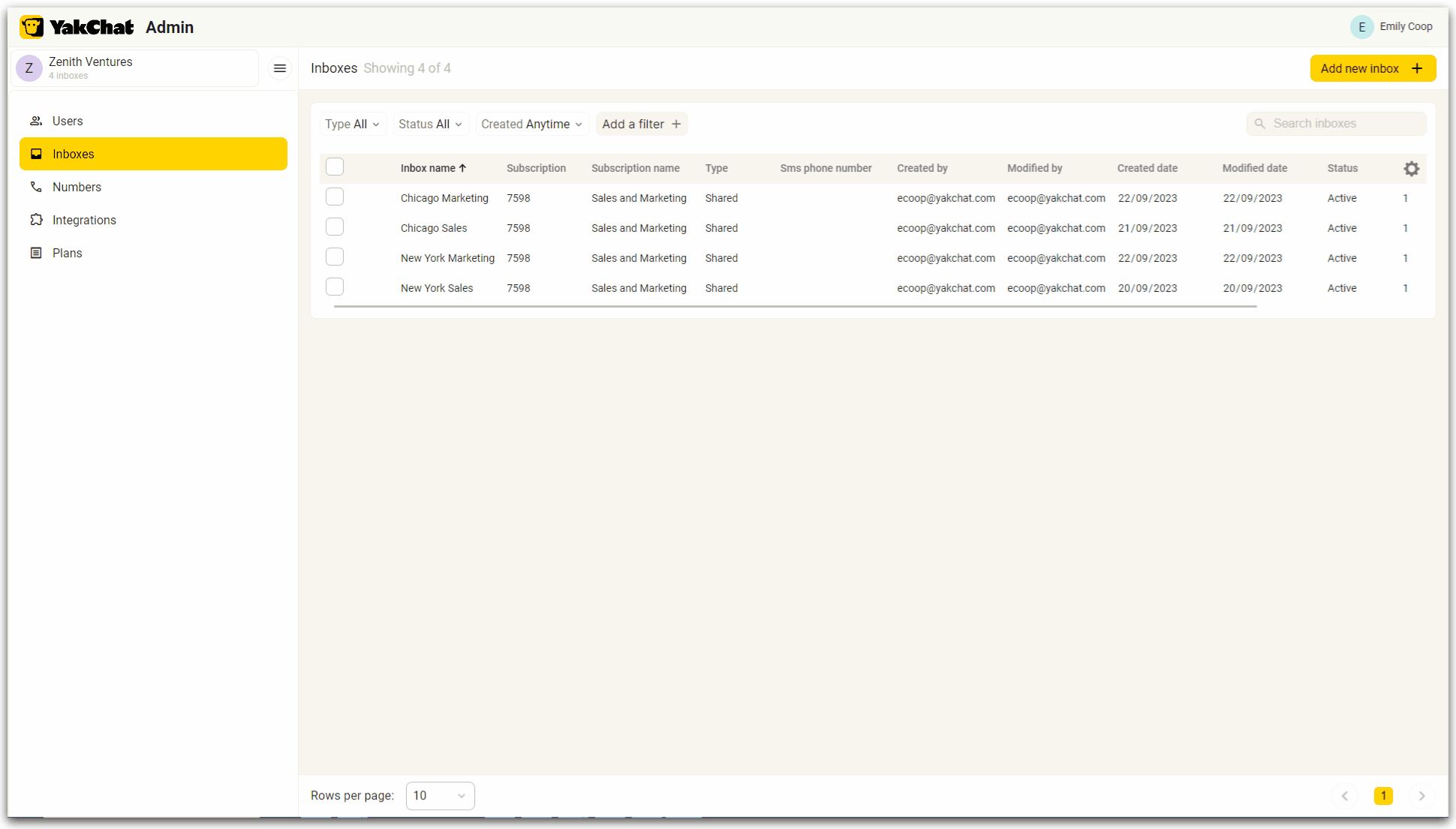Select the checkbox for Chicago Marketing row

click(x=335, y=197)
